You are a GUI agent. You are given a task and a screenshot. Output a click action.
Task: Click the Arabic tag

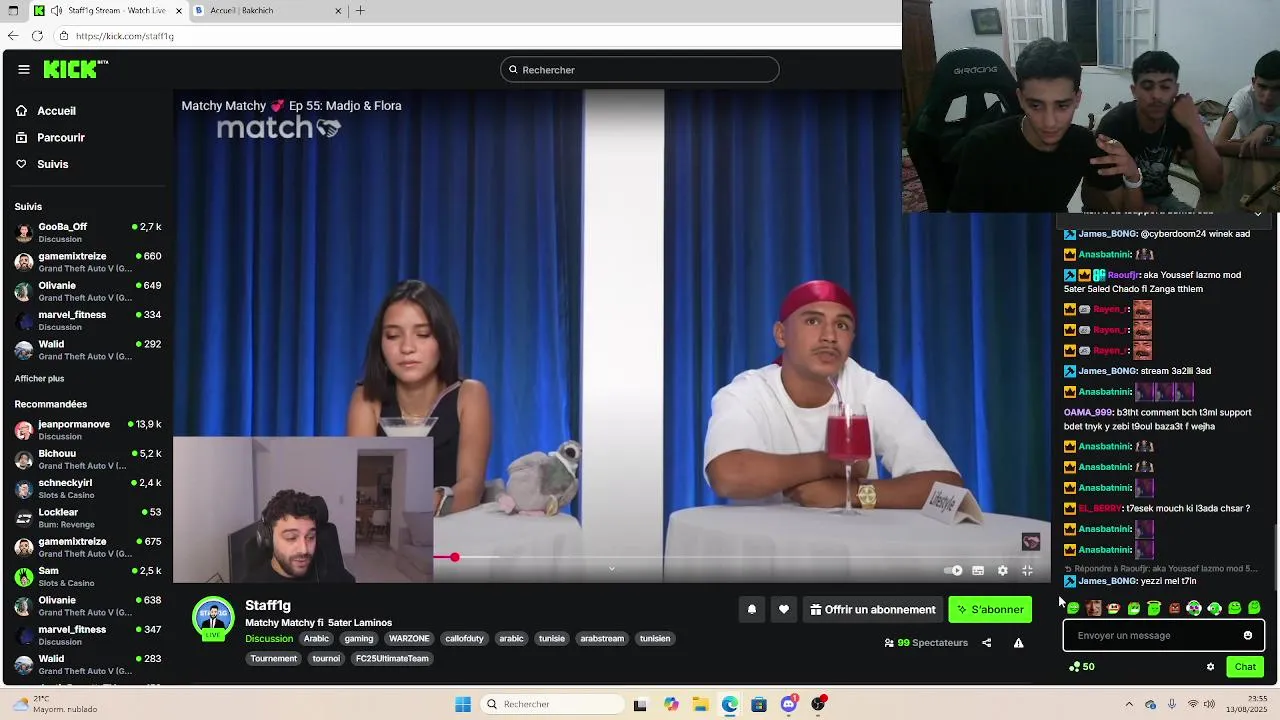click(x=316, y=638)
